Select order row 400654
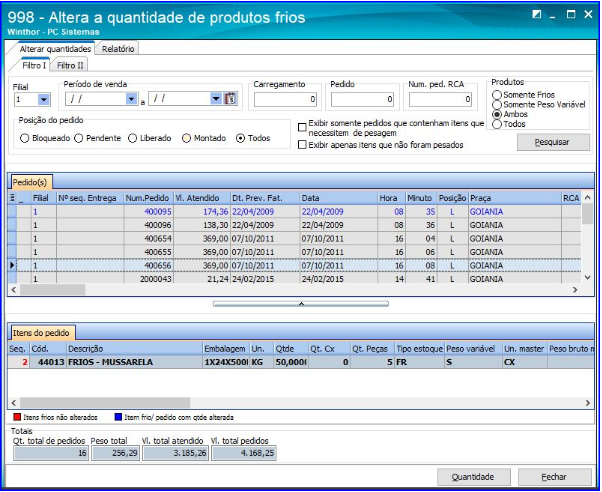 294,239
